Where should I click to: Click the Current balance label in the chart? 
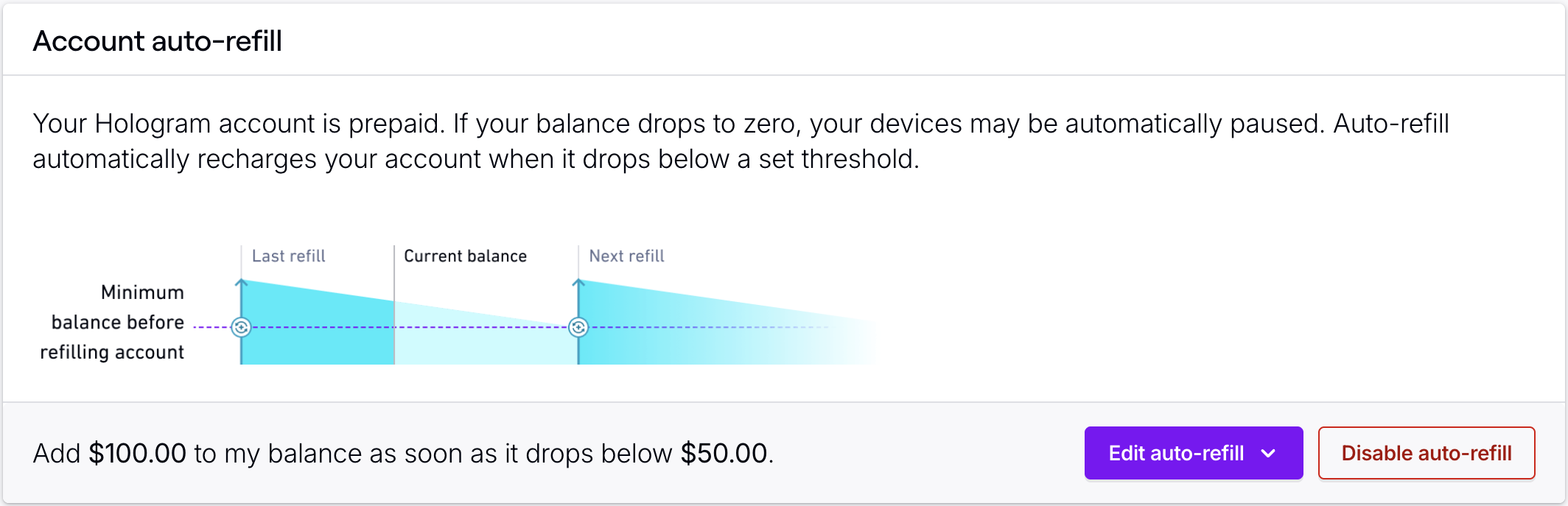click(x=466, y=256)
